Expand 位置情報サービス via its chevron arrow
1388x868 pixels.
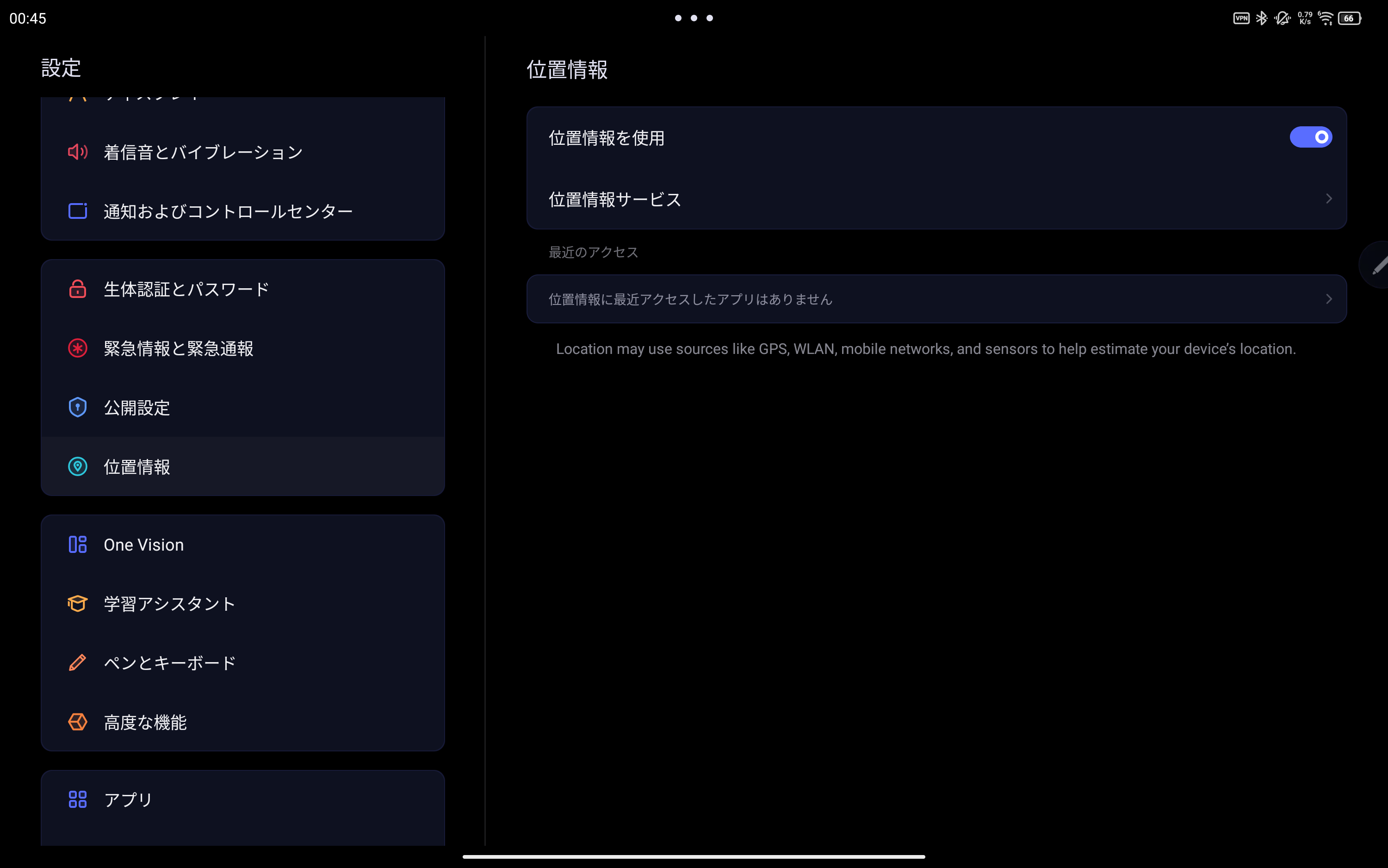(x=1328, y=198)
